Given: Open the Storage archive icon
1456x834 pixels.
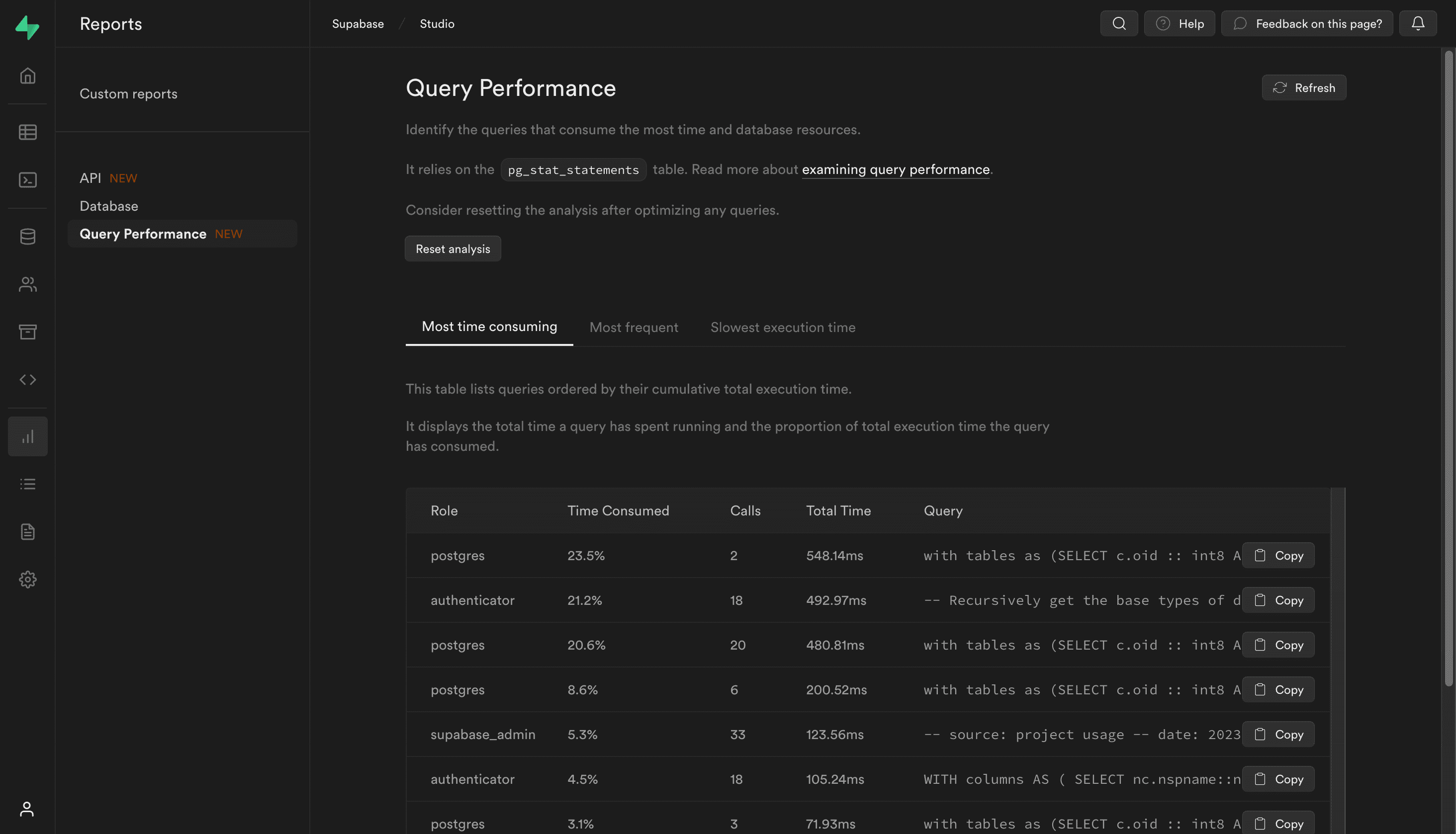Looking at the screenshot, I should click(x=27, y=332).
